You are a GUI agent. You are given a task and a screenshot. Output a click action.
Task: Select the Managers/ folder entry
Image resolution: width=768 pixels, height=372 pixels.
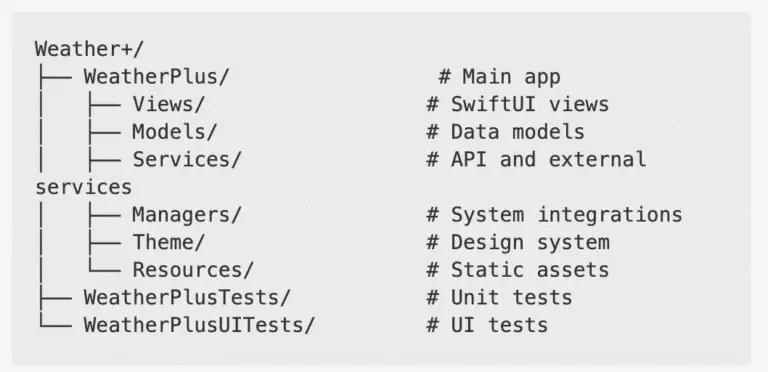[x=187, y=215]
